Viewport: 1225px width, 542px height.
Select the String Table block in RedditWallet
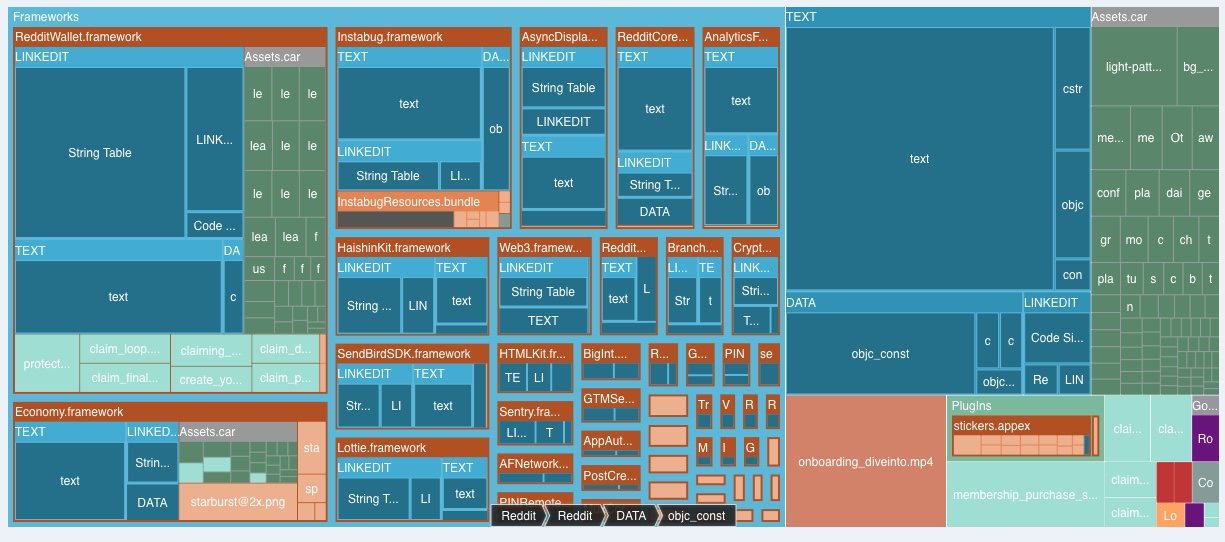100,153
